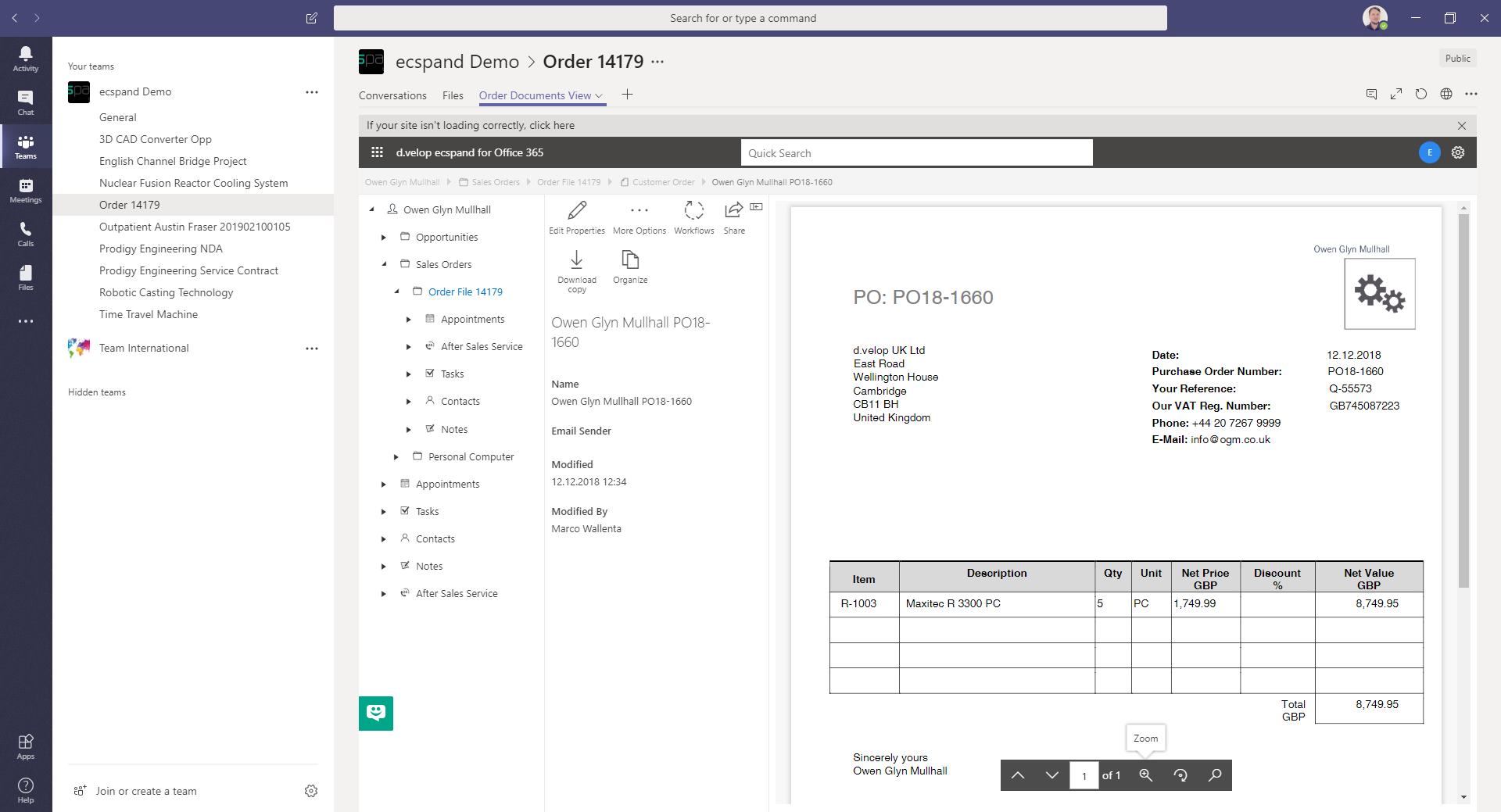Expand Appointments under Order File 14179
The image size is (1501, 812).
[x=409, y=319]
